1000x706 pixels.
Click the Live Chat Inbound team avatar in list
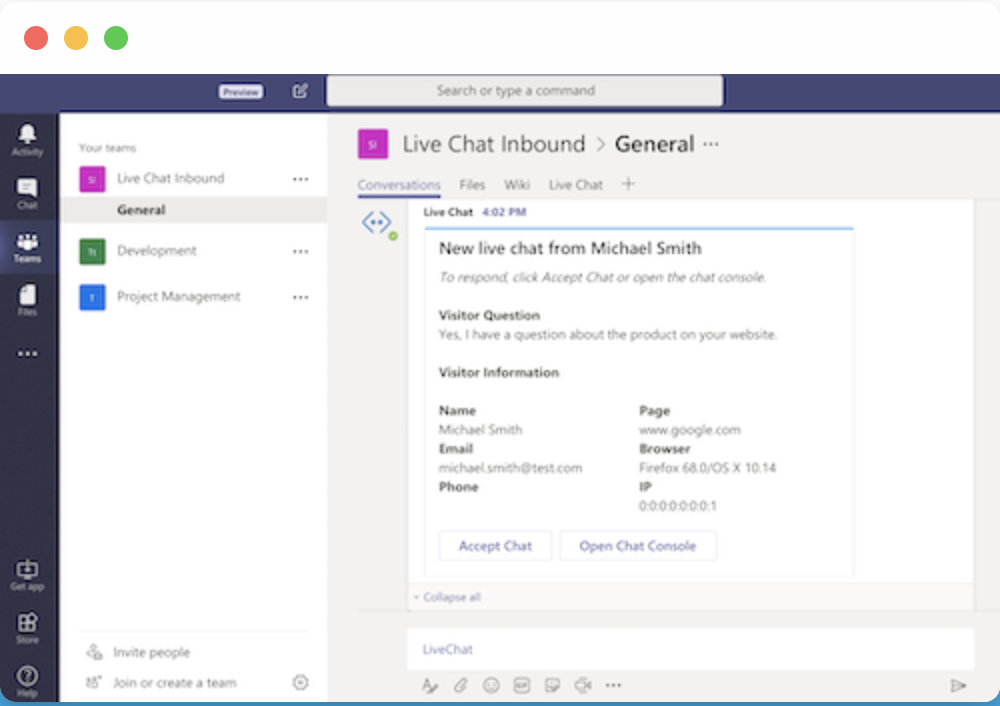click(x=92, y=179)
